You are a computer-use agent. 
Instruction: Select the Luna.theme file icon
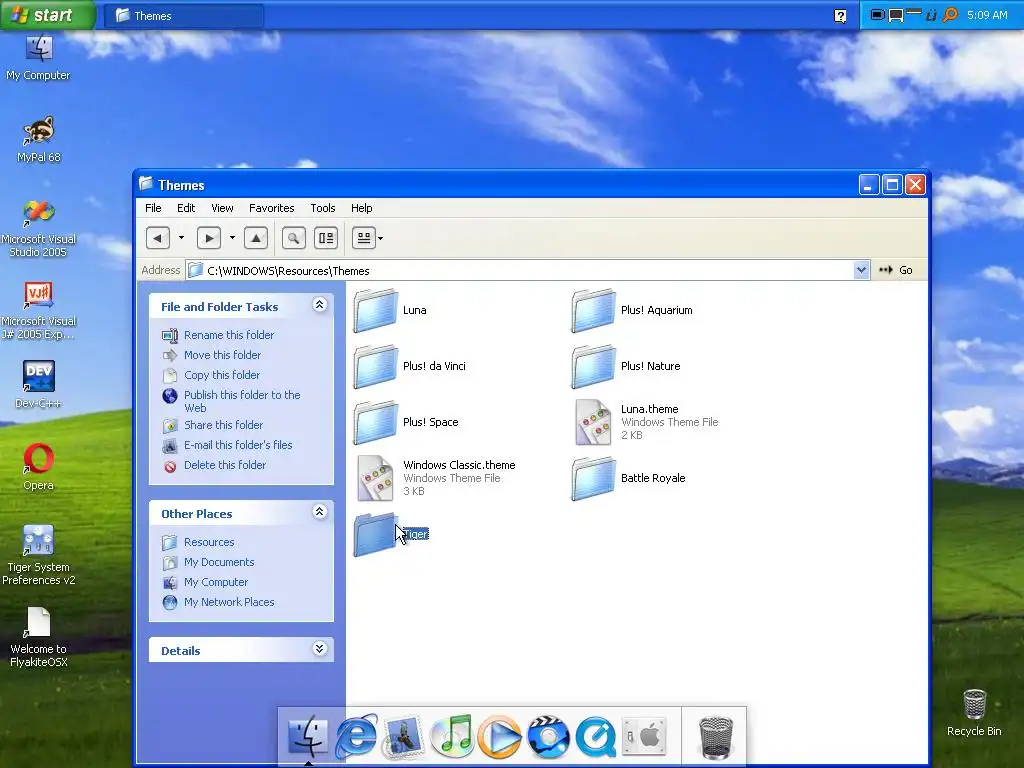tap(594, 423)
